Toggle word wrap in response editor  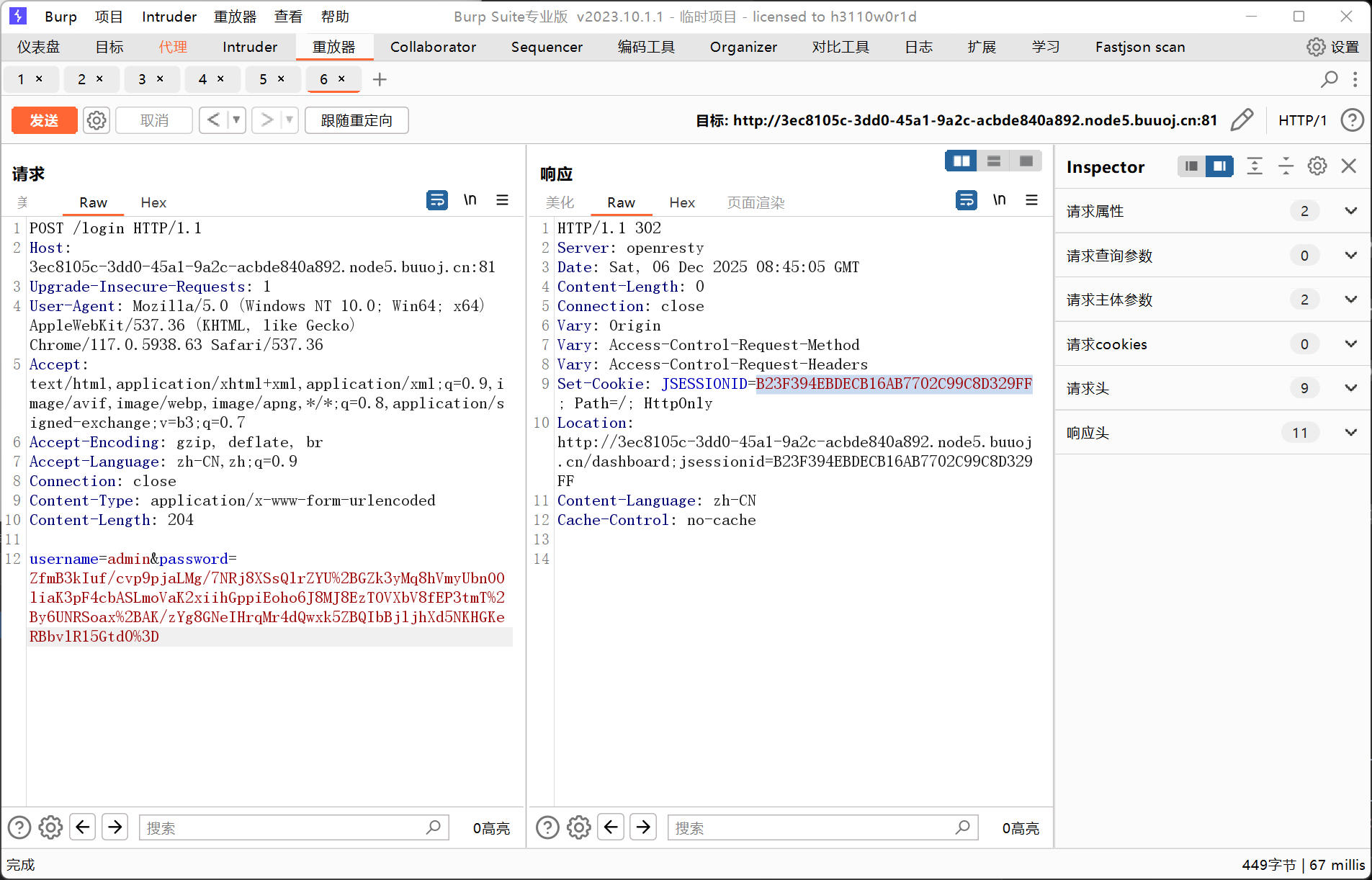(967, 200)
